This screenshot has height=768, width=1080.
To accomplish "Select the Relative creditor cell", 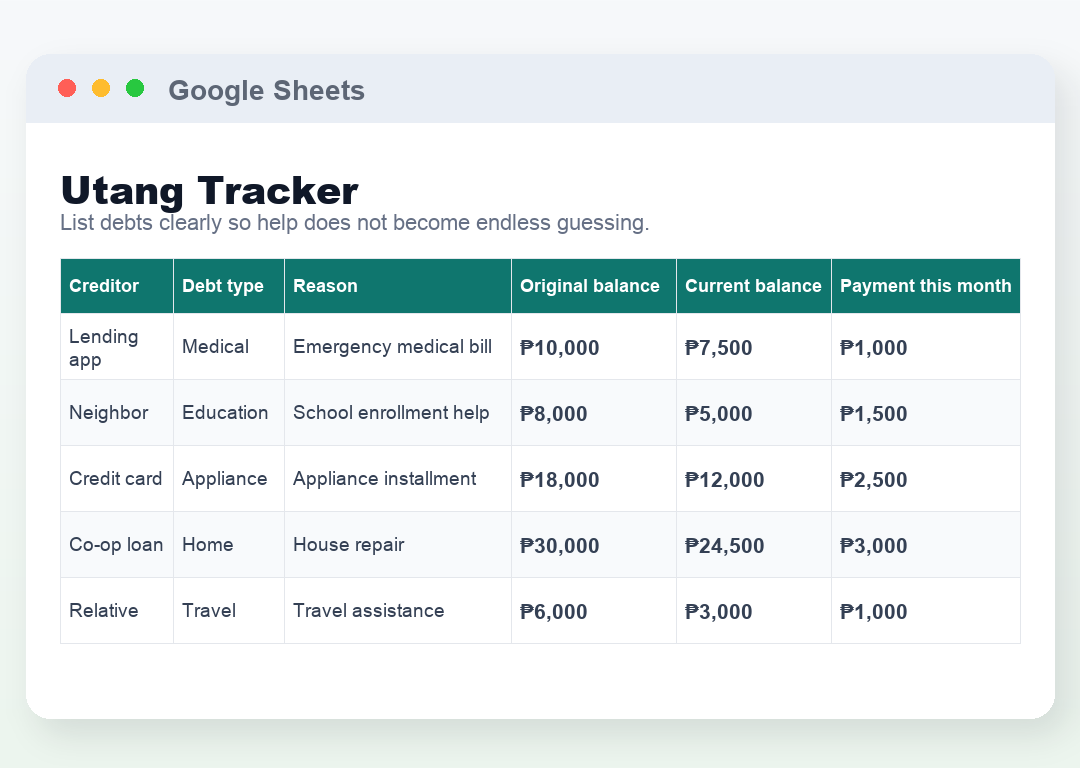I will pos(117,611).
